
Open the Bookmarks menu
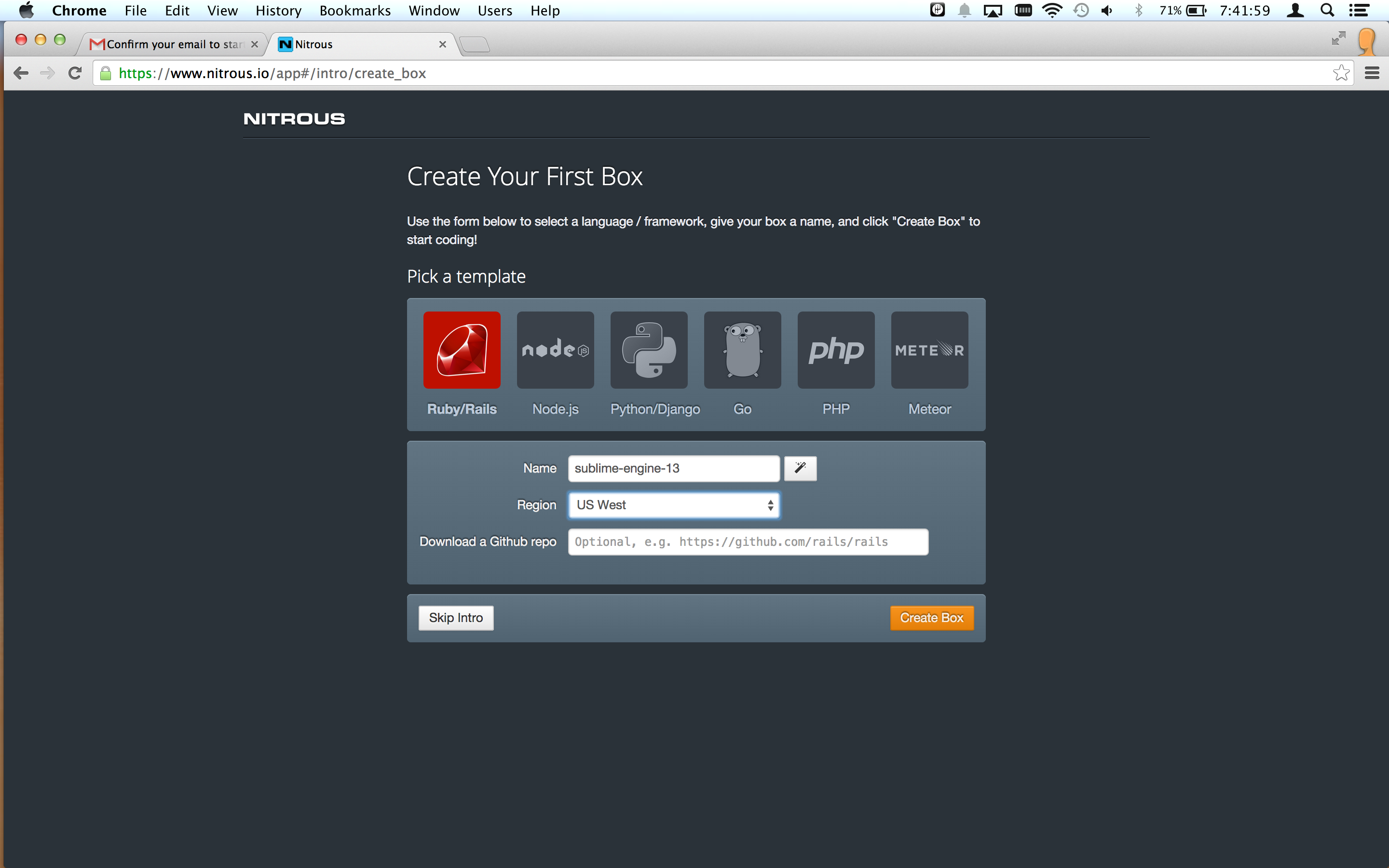[354, 10]
